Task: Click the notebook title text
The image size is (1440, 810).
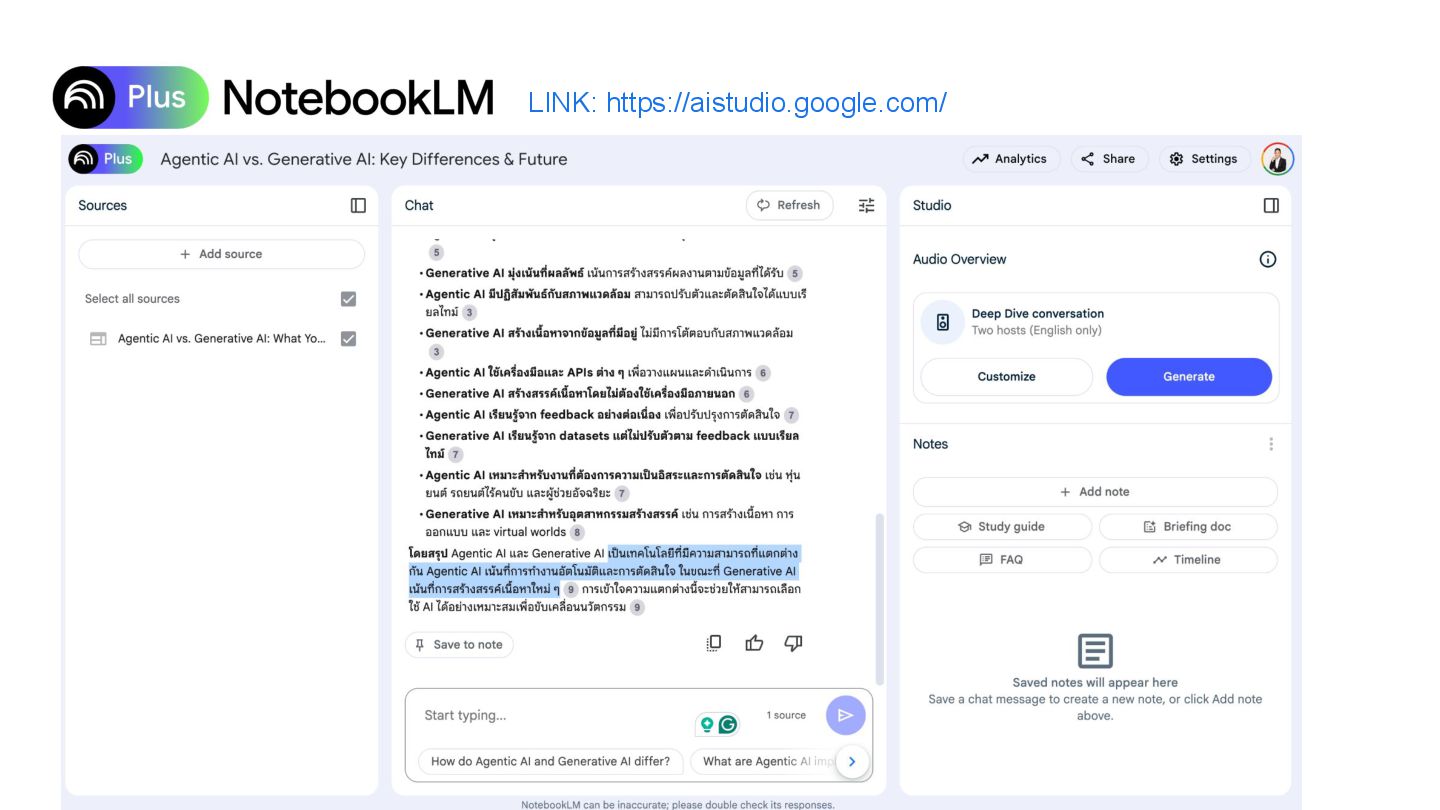Action: pos(364,159)
